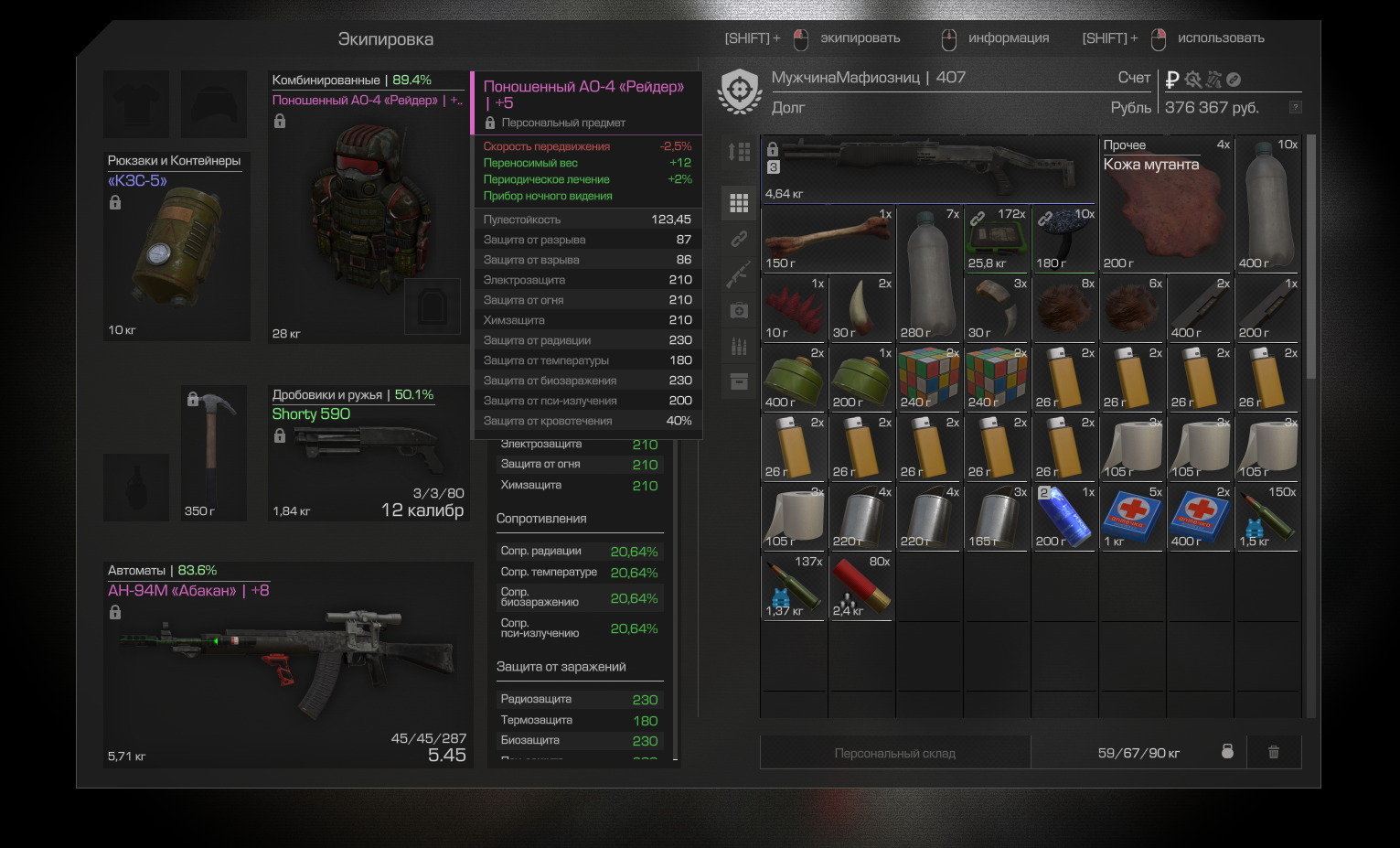Select the 1x green gas filter 200 г
The height and width of the screenshot is (848, 1400).
point(861,378)
